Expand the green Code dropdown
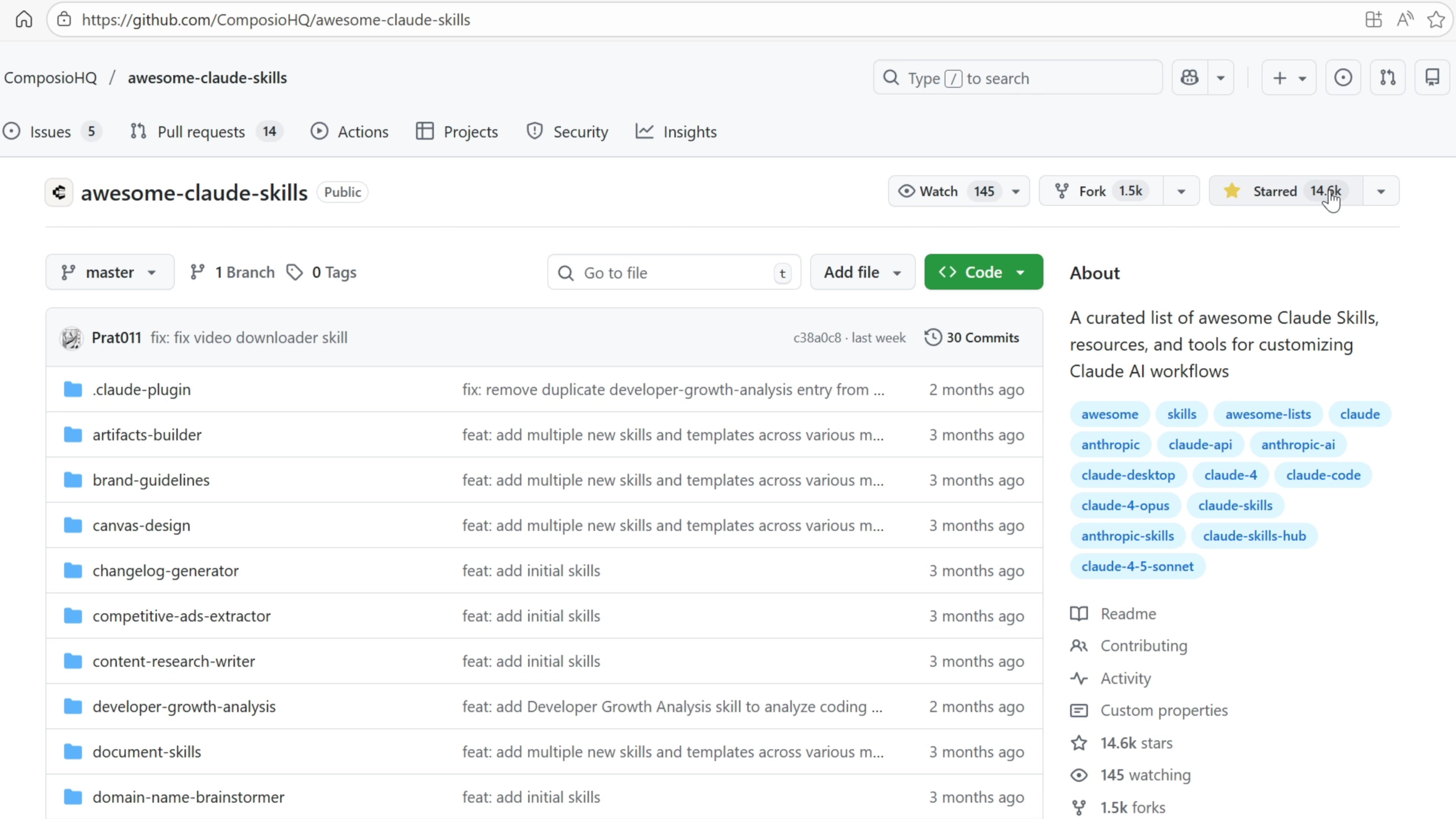This screenshot has height=819, width=1456. (x=983, y=273)
